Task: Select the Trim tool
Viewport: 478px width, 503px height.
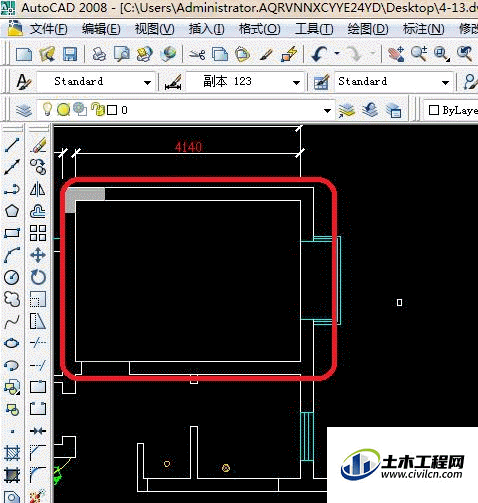Action: point(38,343)
